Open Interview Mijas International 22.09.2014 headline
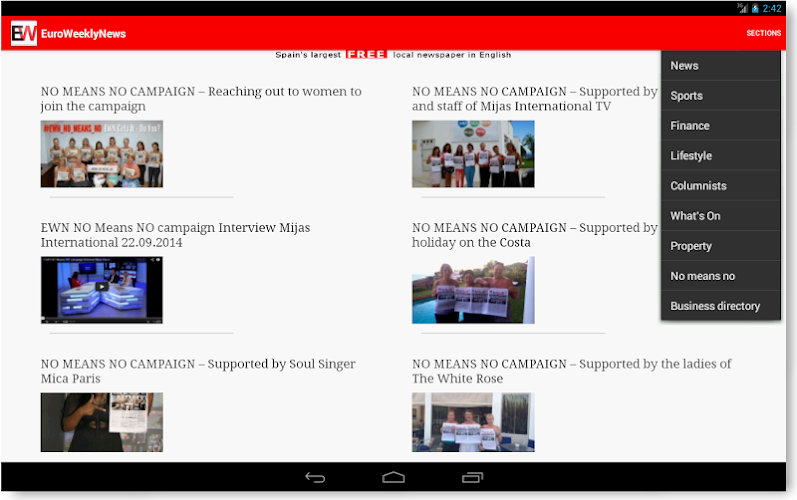This screenshot has width=797, height=500. (175, 235)
